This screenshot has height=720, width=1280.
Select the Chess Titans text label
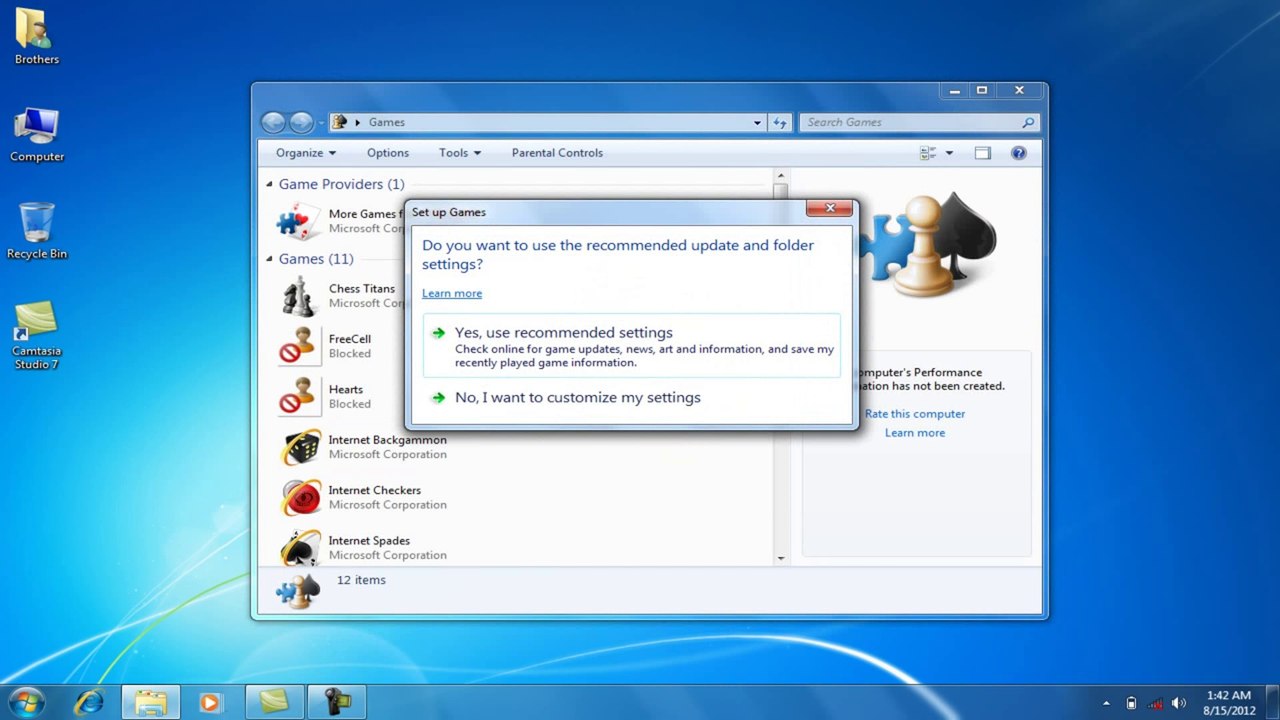pyautogui.click(x=362, y=289)
